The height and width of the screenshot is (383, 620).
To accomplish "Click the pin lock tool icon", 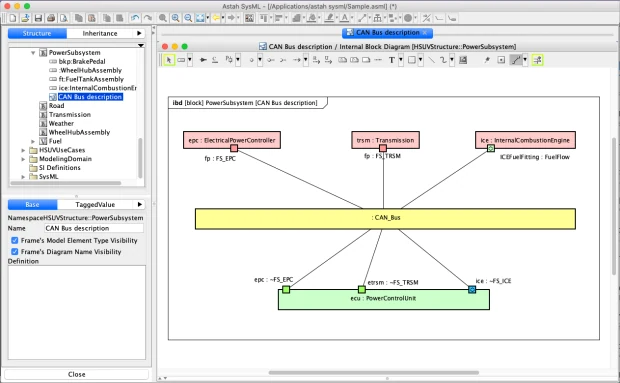I will 487,60.
